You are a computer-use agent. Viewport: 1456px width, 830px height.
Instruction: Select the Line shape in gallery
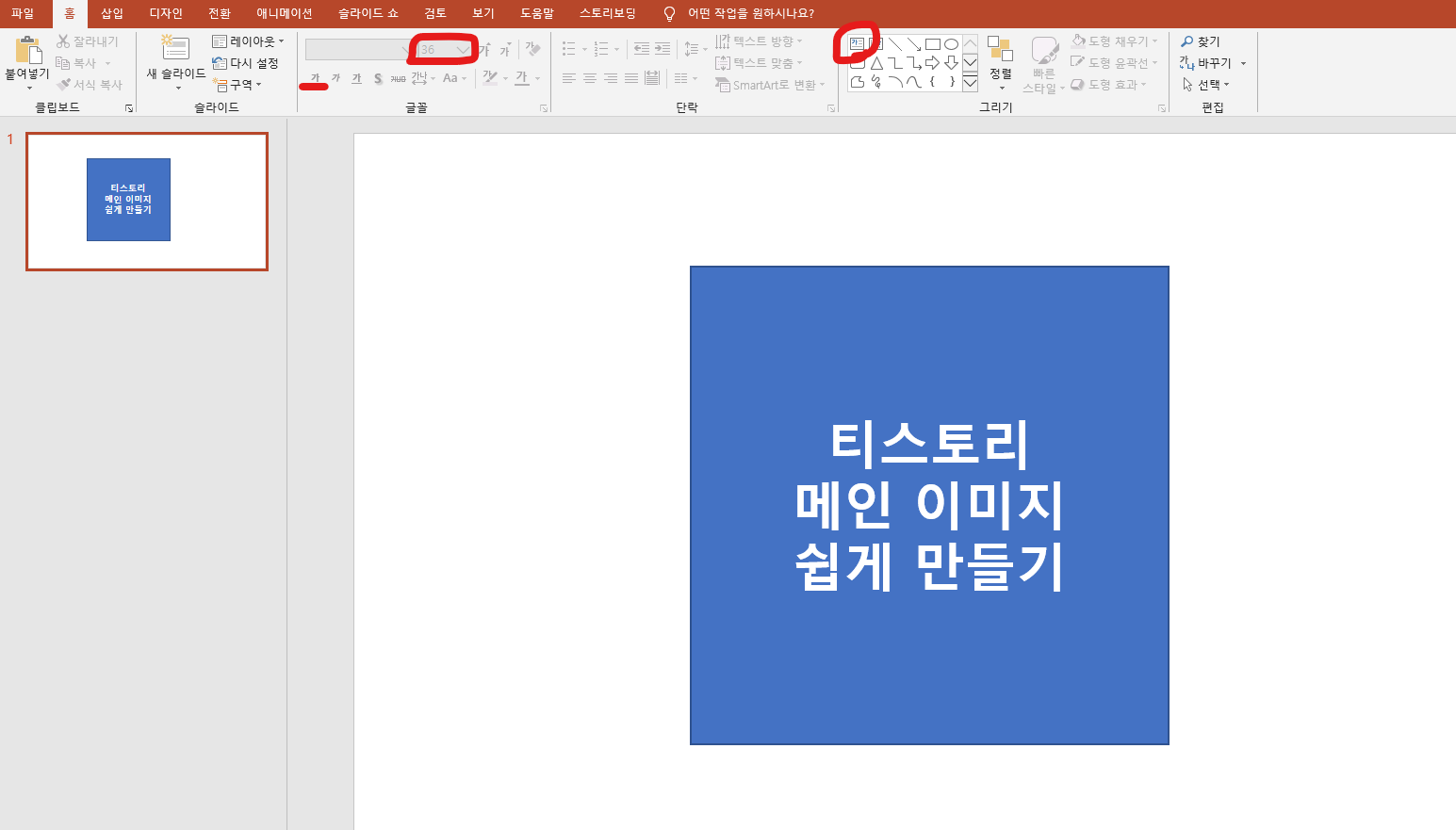[x=895, y=44]
